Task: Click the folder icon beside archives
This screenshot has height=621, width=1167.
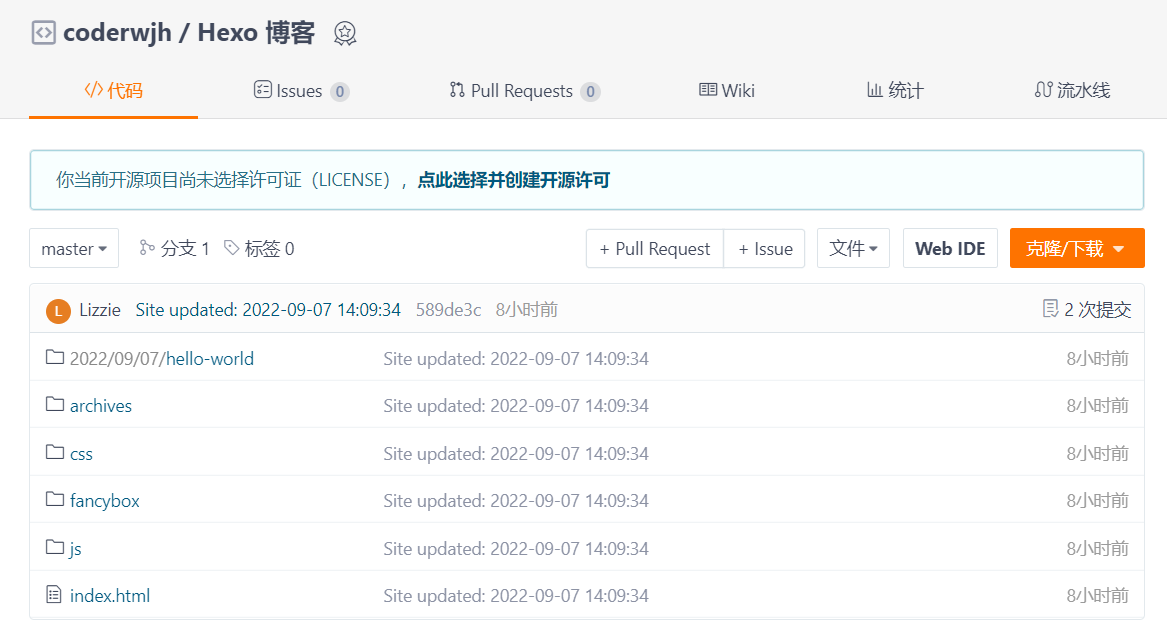Action: (55, 405)
